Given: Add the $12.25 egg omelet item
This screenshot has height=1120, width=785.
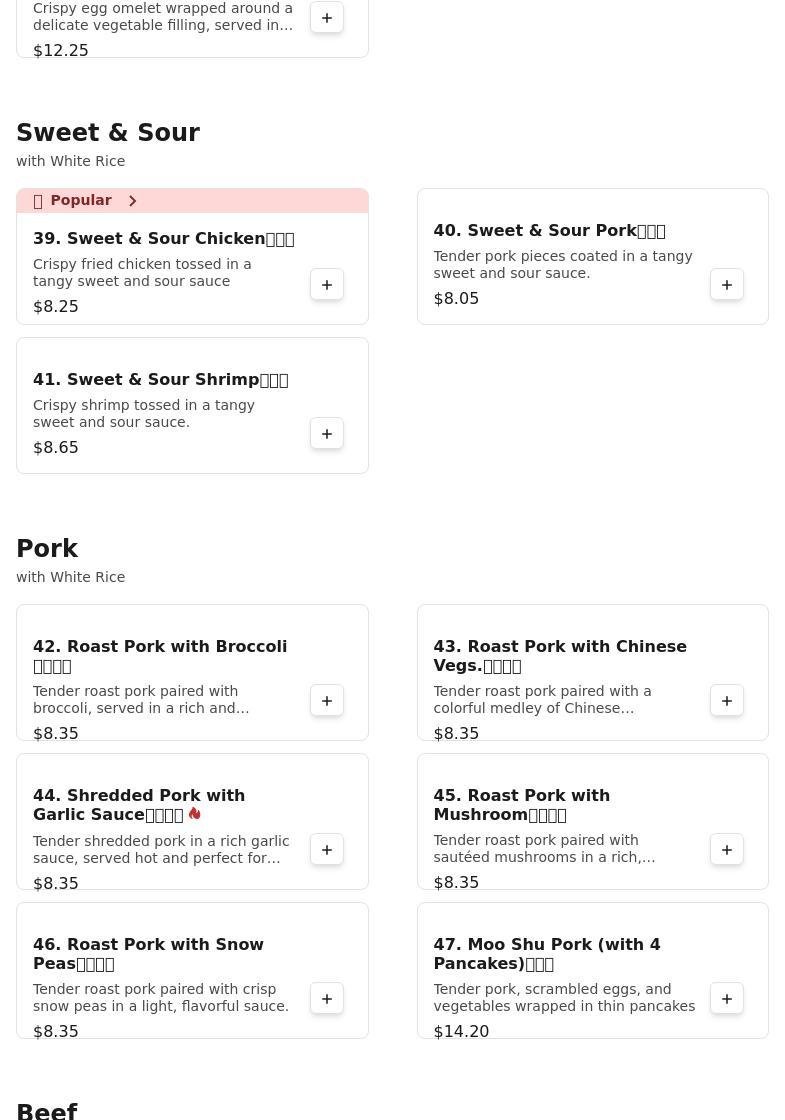Looking at the screenshot, I should 327,18.
